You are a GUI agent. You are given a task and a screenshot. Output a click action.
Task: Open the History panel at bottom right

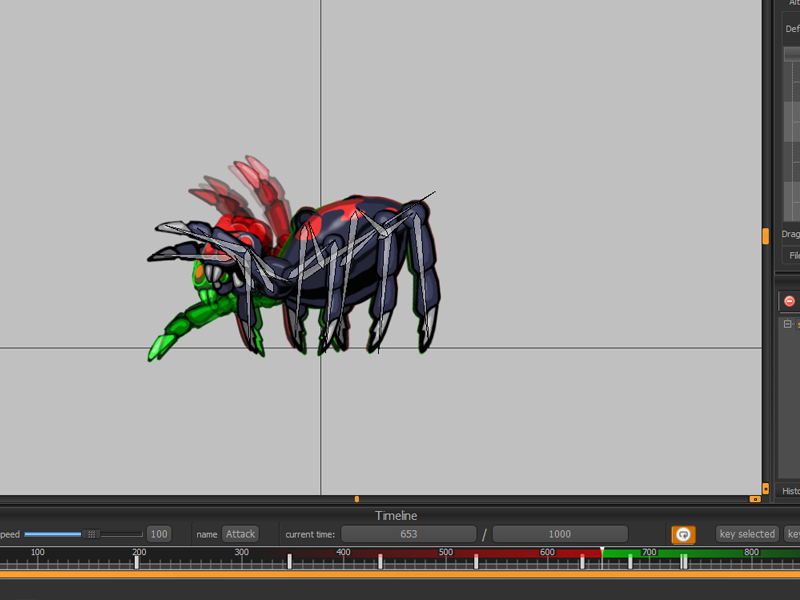point(790,490)
